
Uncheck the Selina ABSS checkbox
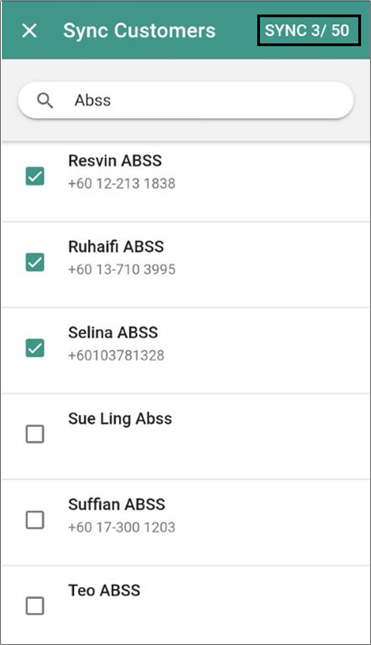click(x=35, y=348)
